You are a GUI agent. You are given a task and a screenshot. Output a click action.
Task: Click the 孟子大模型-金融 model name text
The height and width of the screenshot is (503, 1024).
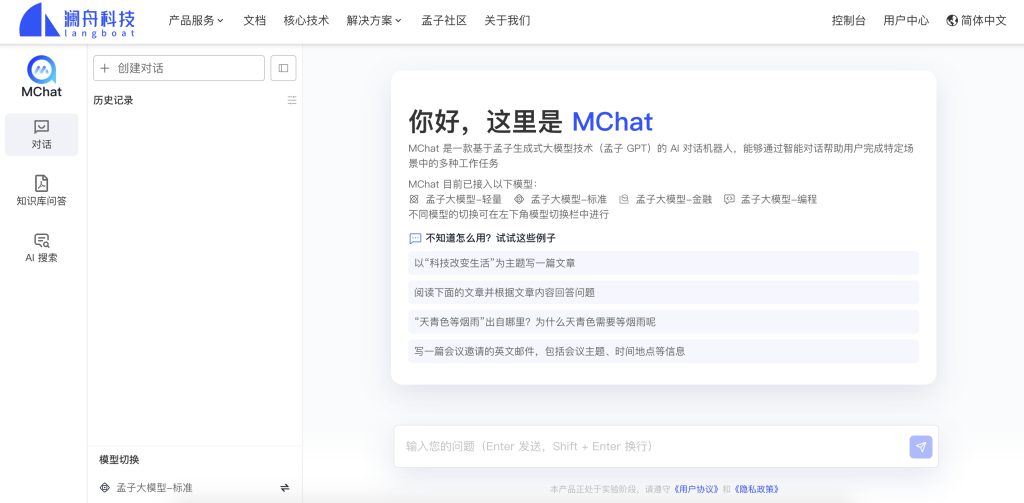coord(674,199)
